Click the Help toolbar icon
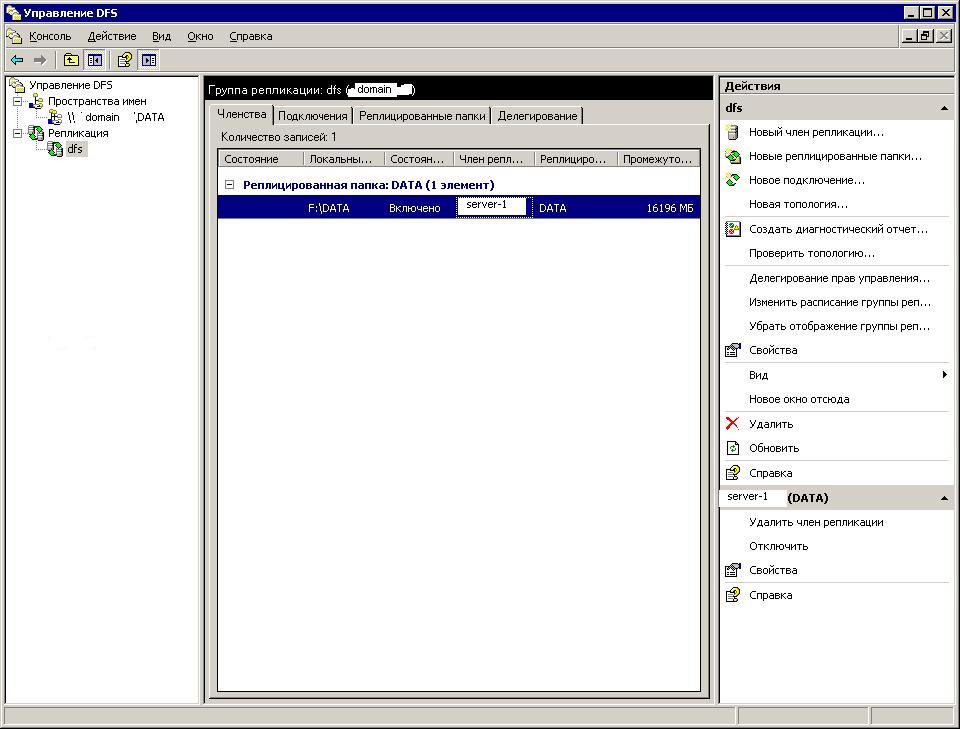Image resolution: width=960 pixels, height=729 pixels. point(124,60)
